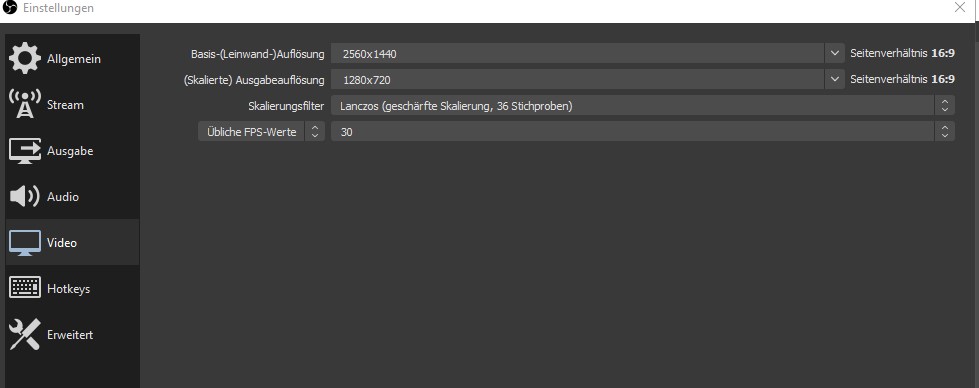
Task: Expand the (Skalierte) Ausgabeauflösung dropdown arrow
Action: [835, 79]
